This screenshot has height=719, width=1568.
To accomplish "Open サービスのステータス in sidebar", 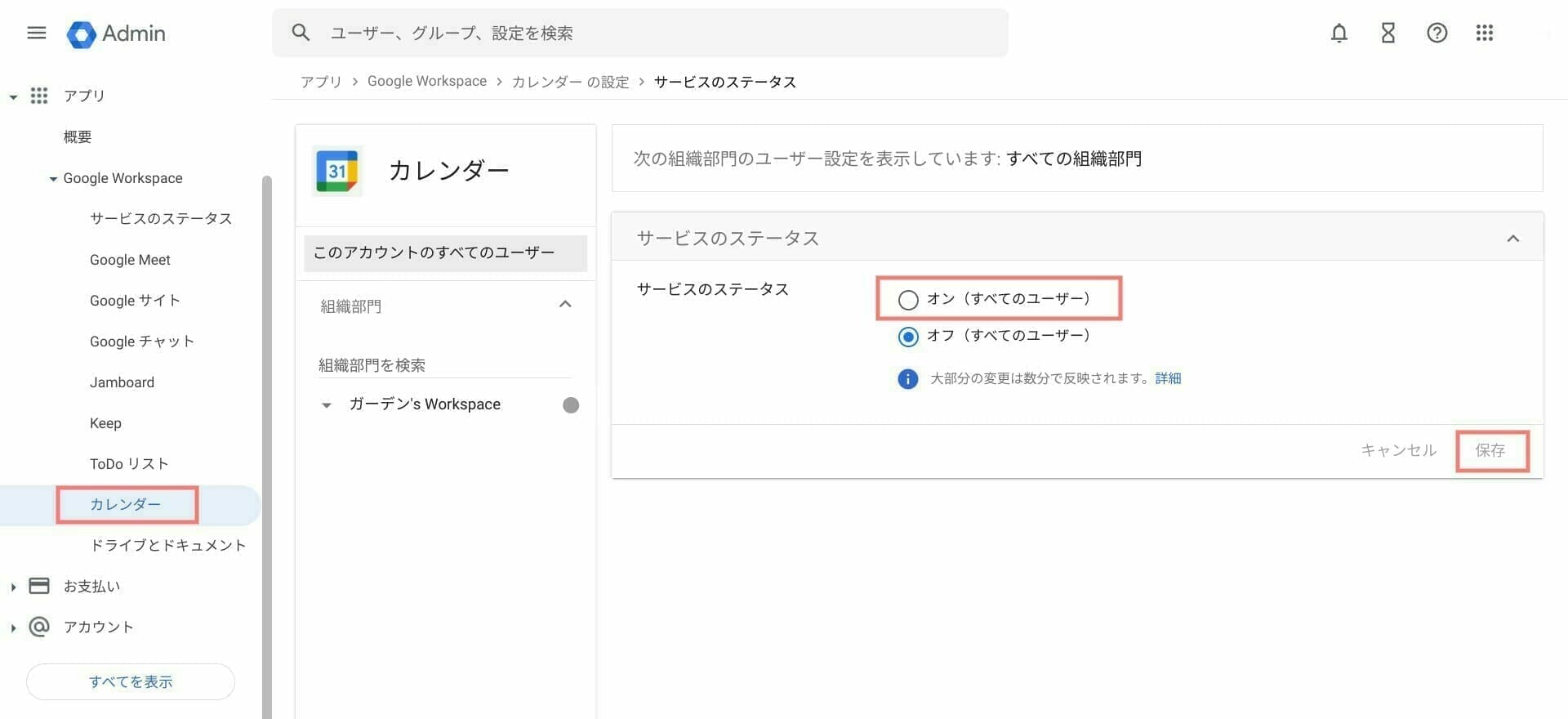I will coord(161,218).
